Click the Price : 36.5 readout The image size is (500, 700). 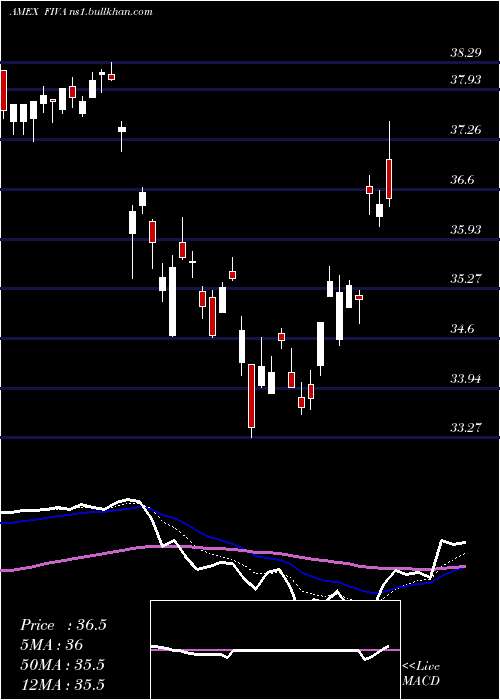tap(63, 625)
